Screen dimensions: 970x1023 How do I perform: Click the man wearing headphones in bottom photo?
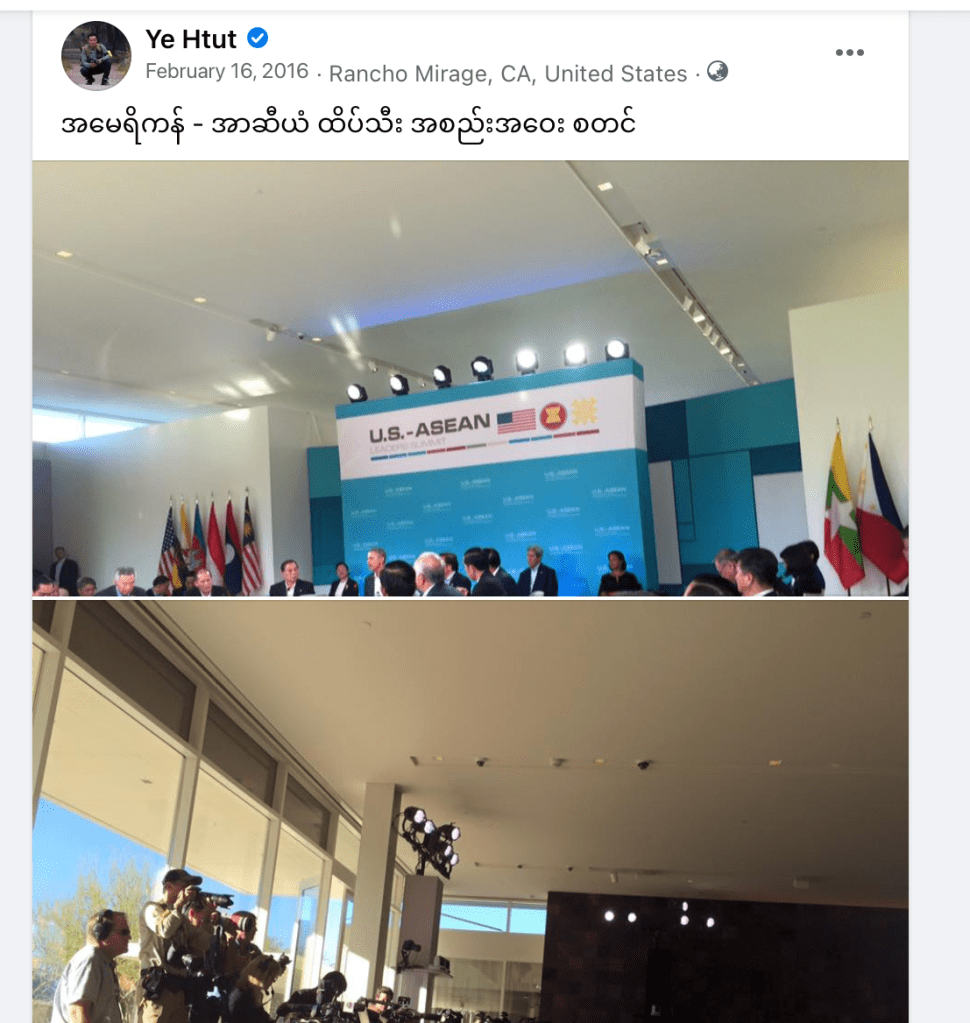pyautogui.click(x=97, y=966)
